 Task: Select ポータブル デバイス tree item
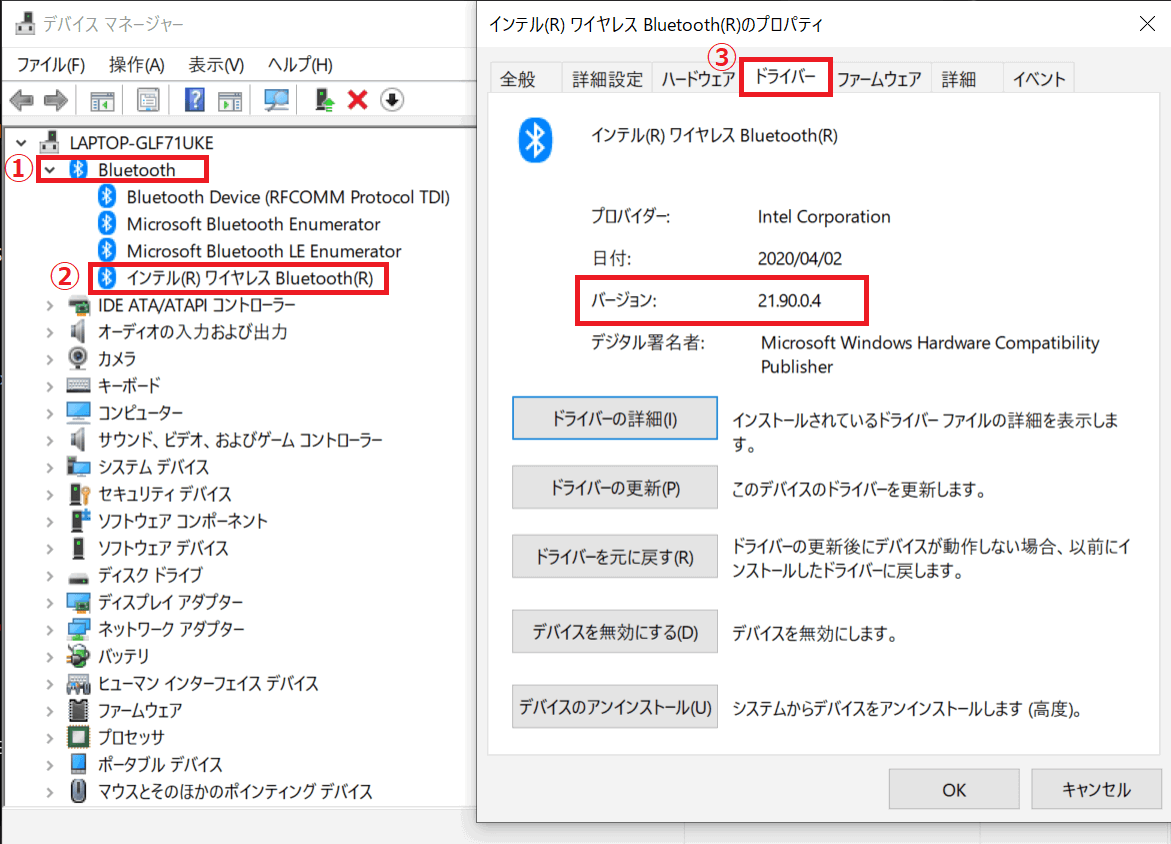point(161,764)
